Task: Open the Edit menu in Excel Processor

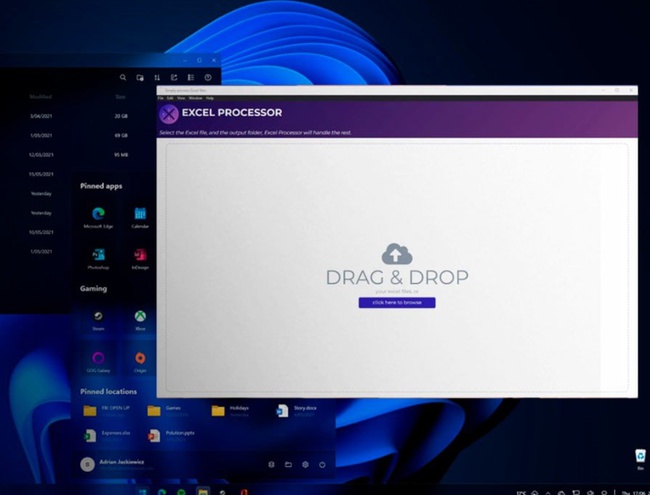Action: tap(170, 98)
